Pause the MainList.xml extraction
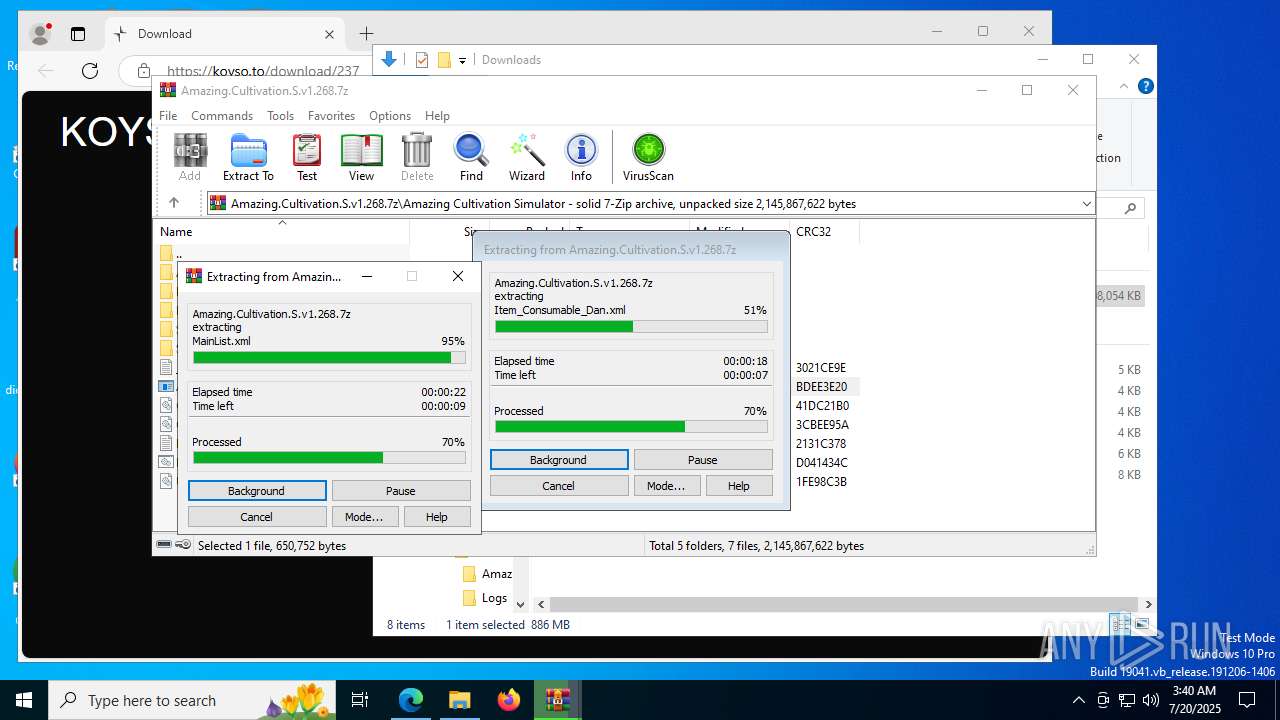Screen dimensions: 1280x720 pos(401,491)
